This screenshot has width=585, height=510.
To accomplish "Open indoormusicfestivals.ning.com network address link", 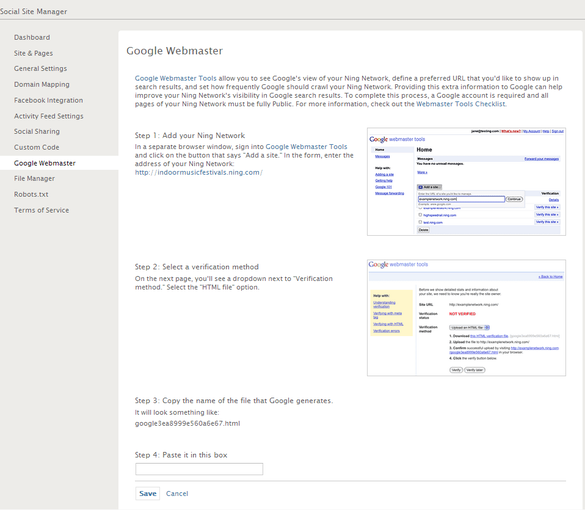I will click(198, 172).
